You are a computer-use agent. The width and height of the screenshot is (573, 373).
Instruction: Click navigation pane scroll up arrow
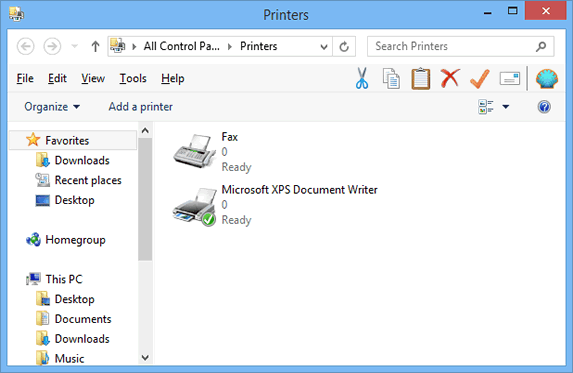(x=145, y=130)
